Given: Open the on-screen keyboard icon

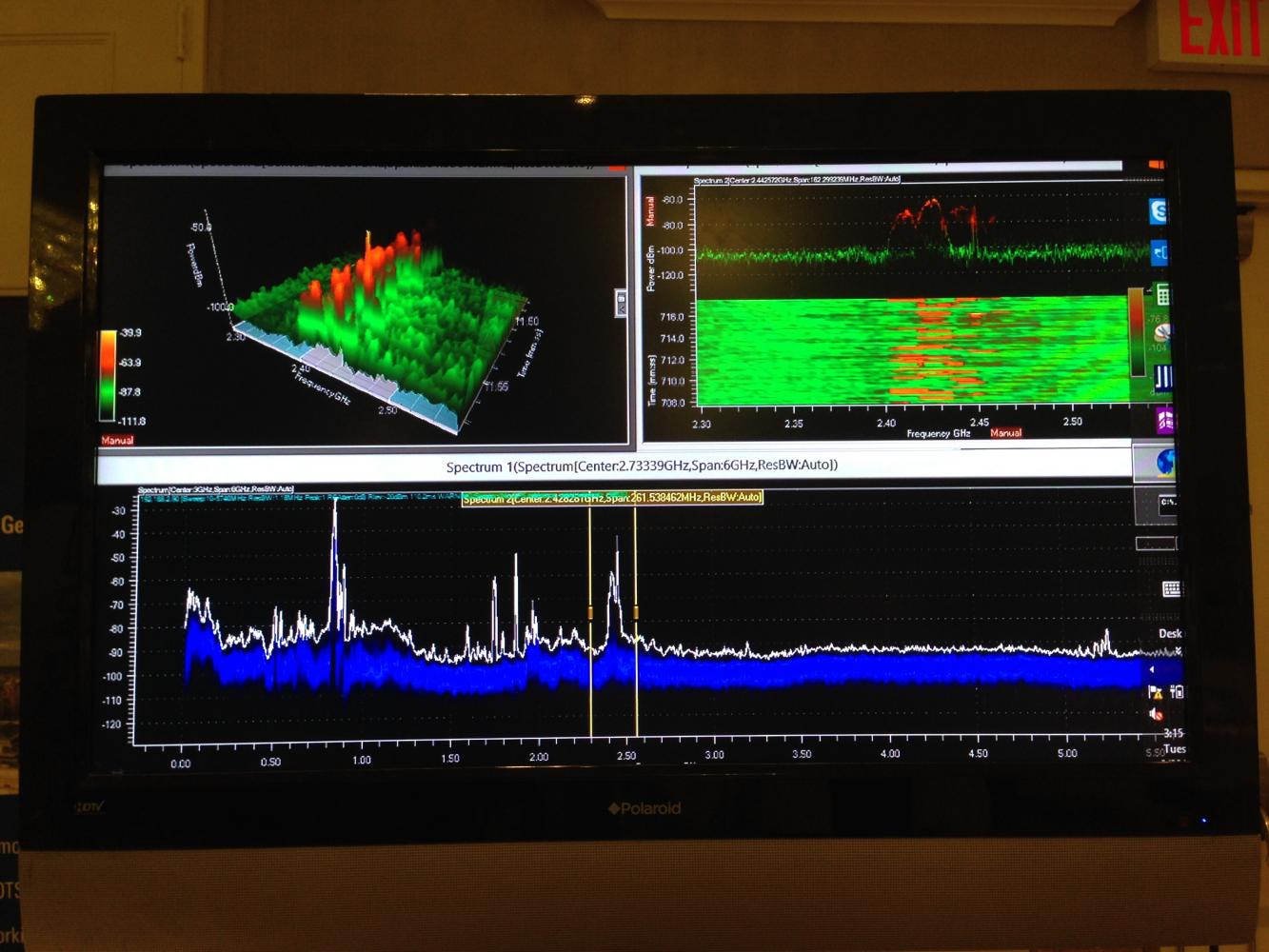Looking at the screenshot, I should (x=1171, y=589).
